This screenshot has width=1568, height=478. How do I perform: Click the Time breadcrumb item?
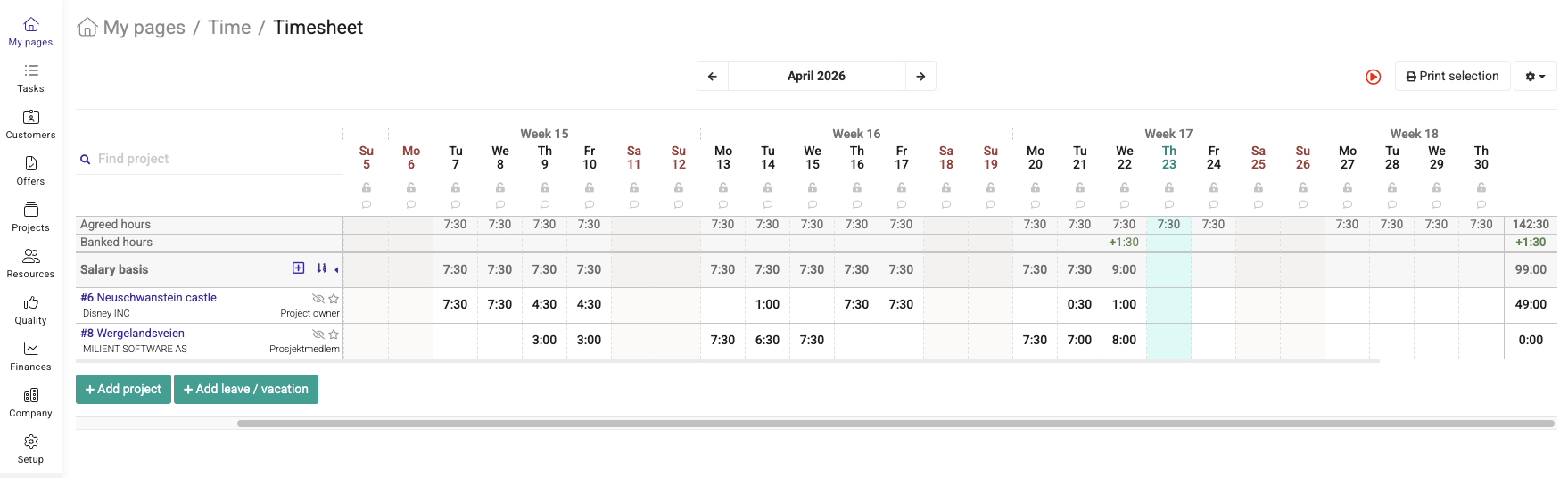coord(229,28)
